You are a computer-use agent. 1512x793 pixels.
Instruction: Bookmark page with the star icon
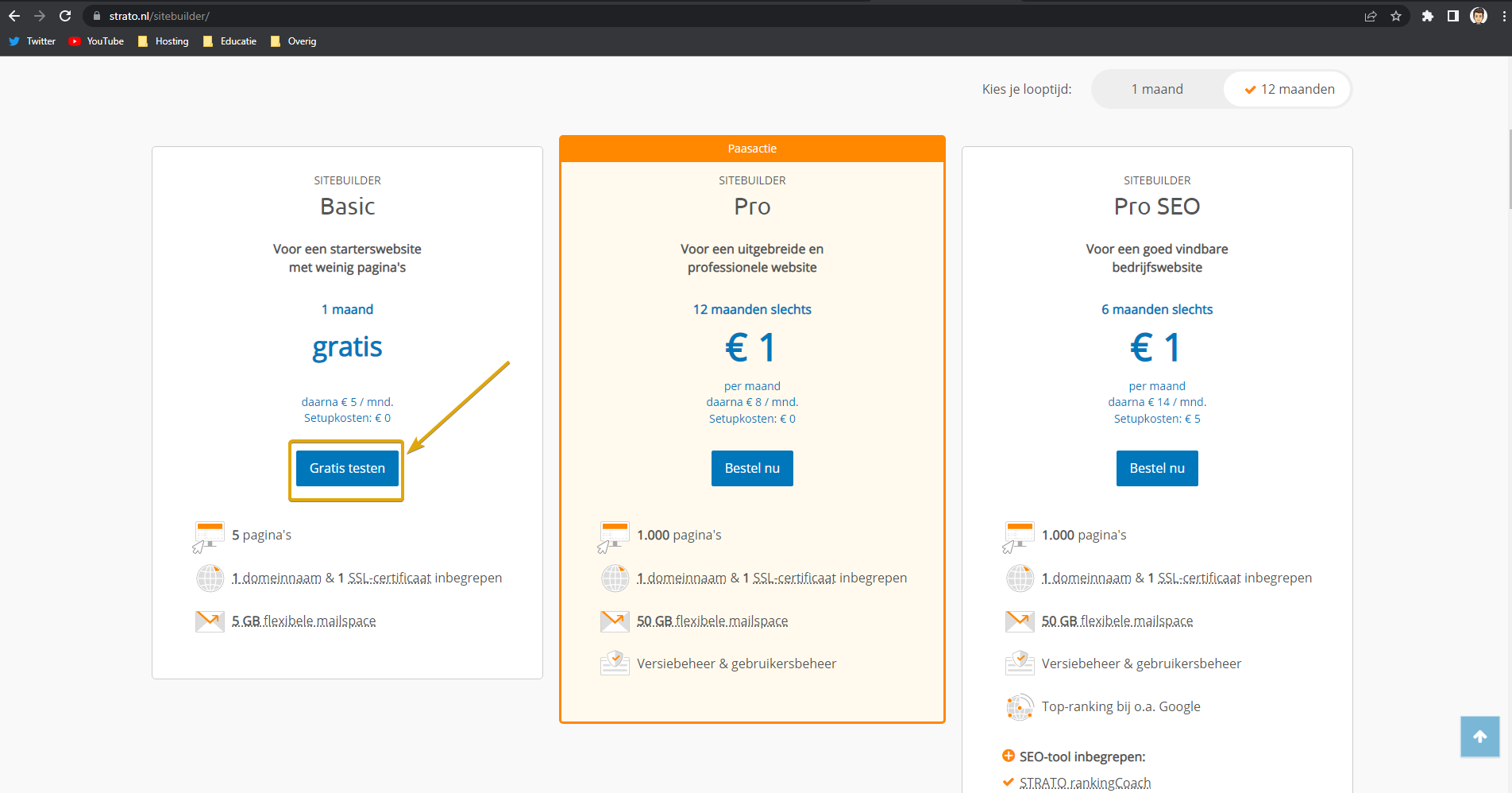[x=1396, y=16]
